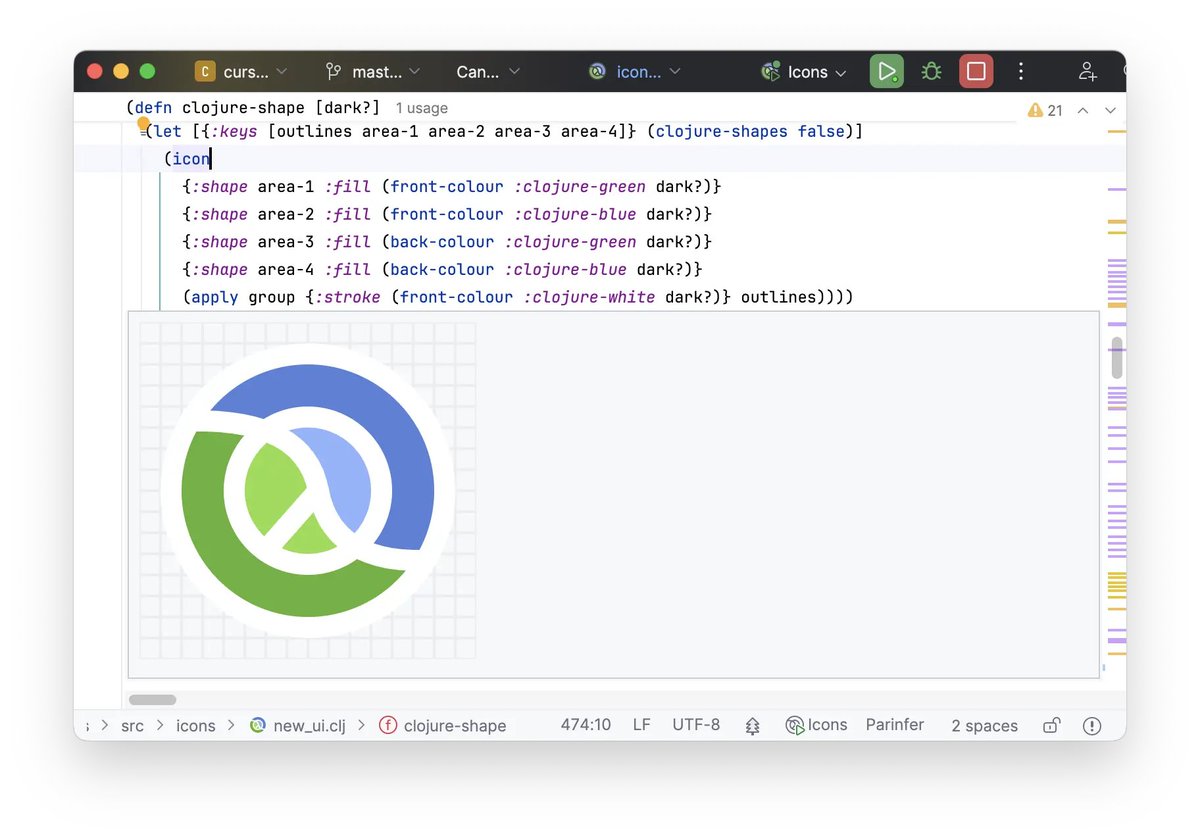
Task: Place cursor after (icon in editor
Action: click(211, 158)
